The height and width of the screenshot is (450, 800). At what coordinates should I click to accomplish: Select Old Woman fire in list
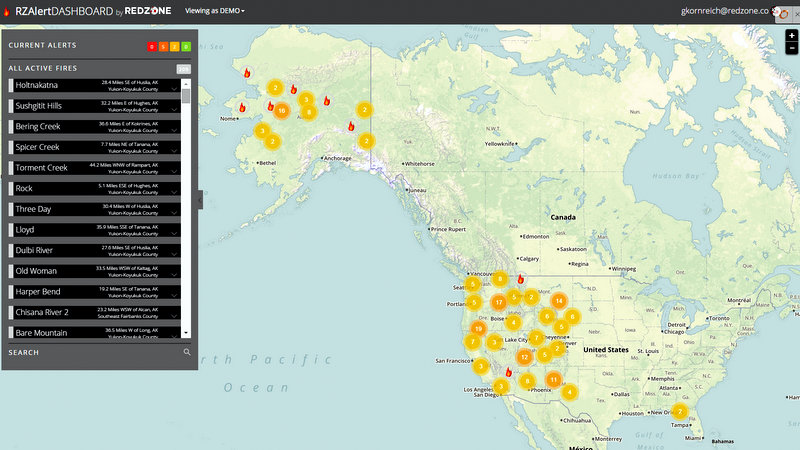pos(94,271)
